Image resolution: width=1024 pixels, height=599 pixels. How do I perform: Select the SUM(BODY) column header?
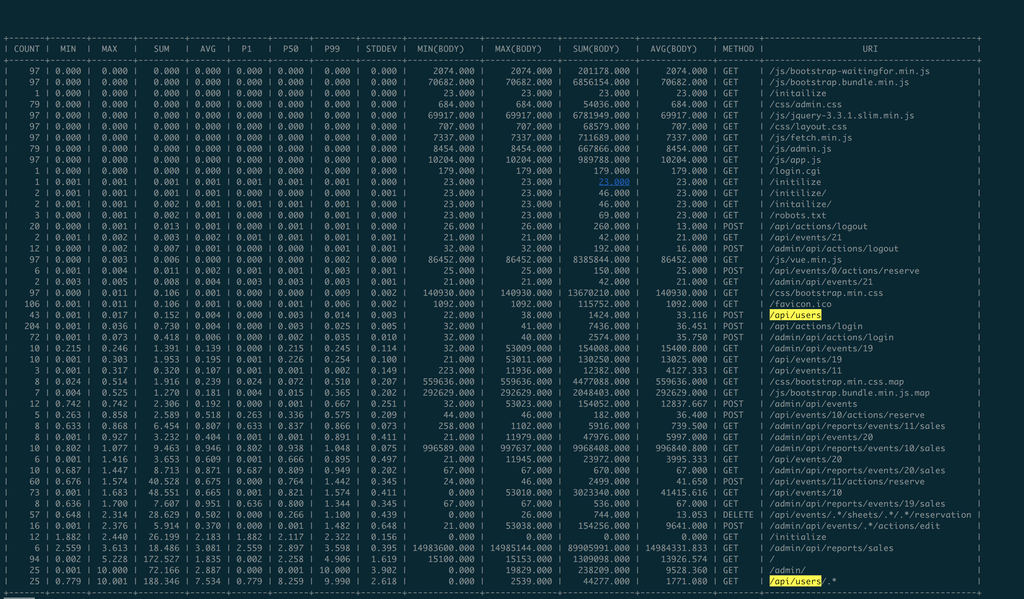point(598,49)
